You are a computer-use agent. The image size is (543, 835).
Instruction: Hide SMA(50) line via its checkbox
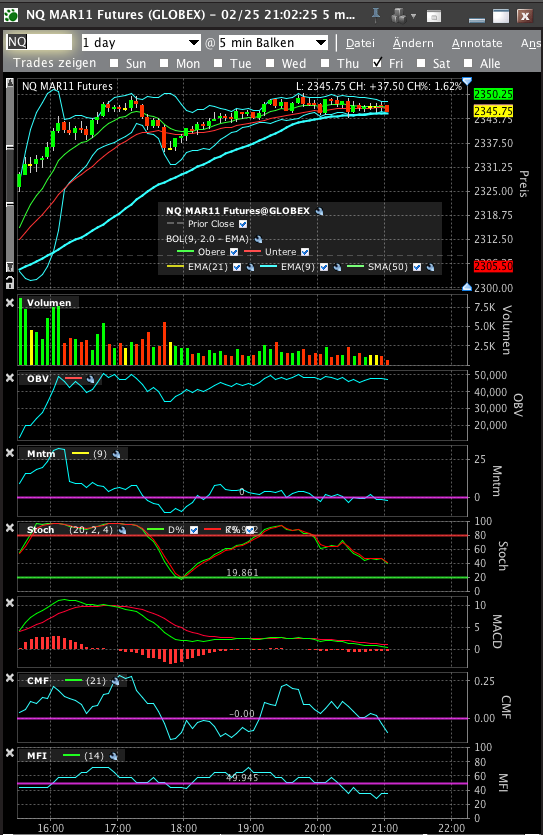click(417, 267)
